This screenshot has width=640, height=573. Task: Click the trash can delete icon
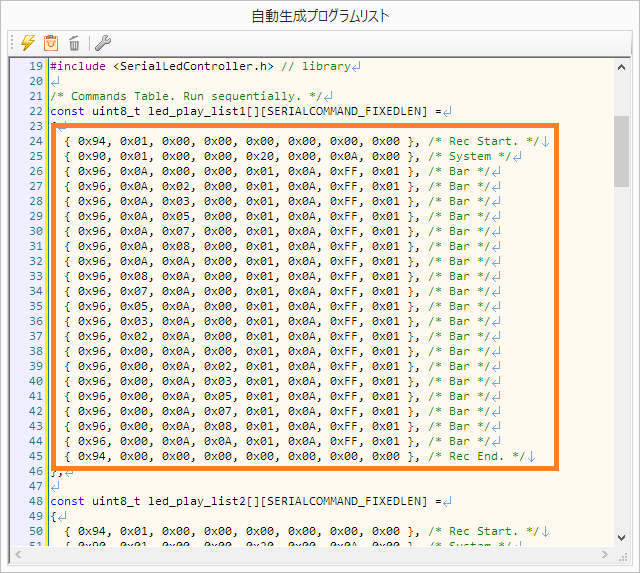74,43
